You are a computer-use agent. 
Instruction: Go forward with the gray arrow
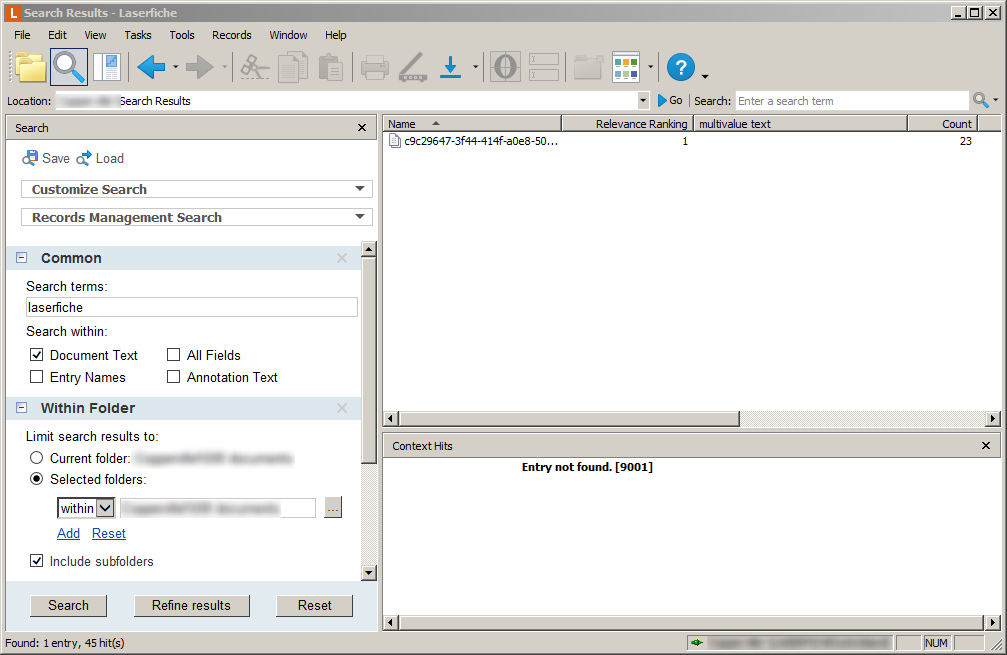(199, 67)
